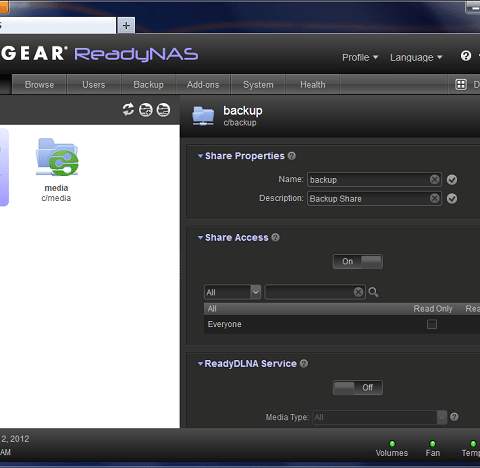Open the Profile dropdown menu
Screen dimensions: 480x468
(360, 57)
